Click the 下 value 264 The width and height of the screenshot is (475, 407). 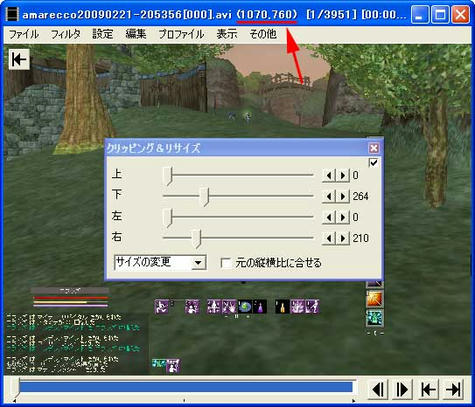point(361,196)
